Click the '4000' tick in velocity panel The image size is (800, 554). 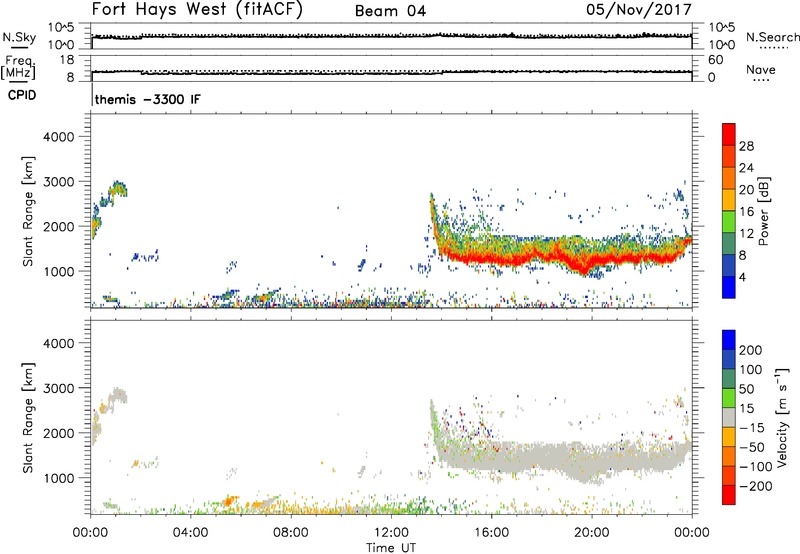click(59, 343)
